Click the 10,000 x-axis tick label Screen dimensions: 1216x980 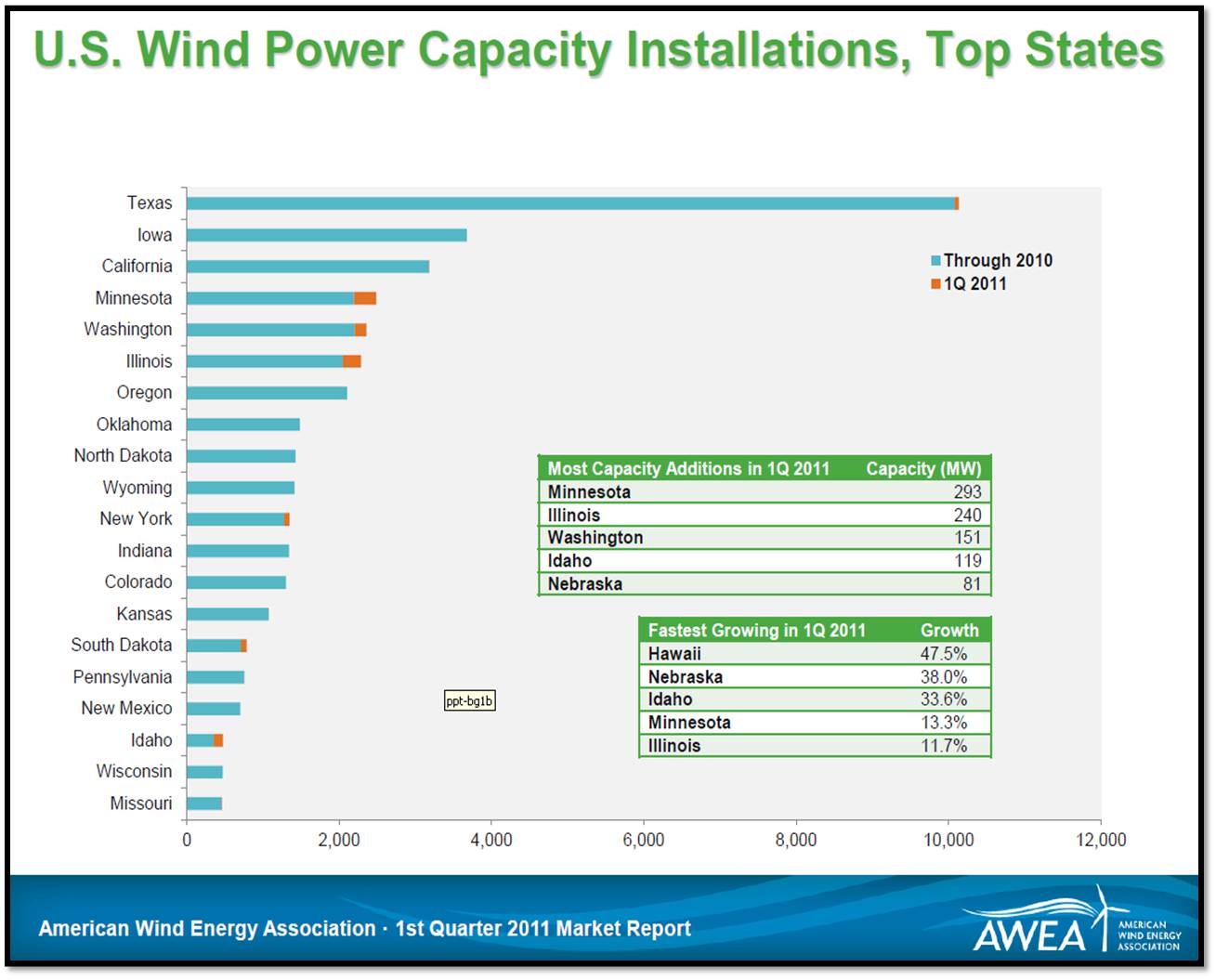click(948, 840)
